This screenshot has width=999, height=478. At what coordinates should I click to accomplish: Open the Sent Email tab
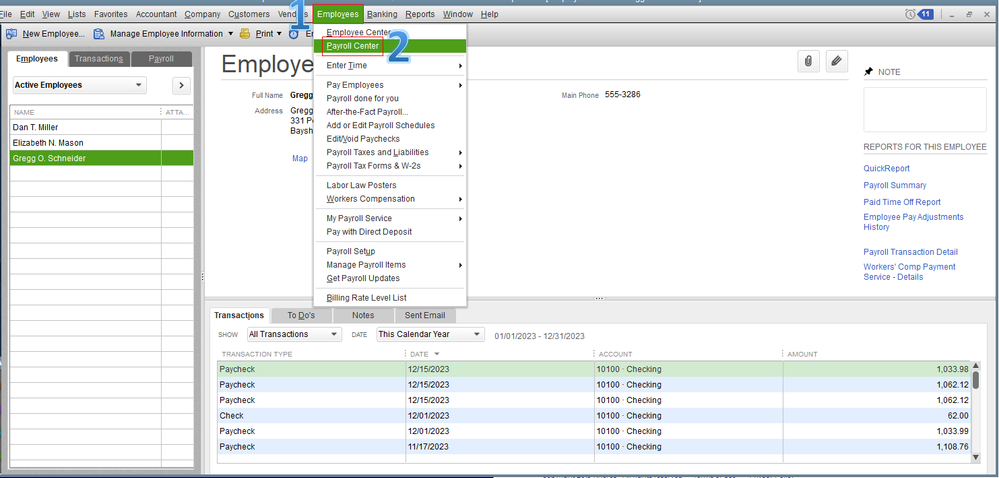(425, 315)
